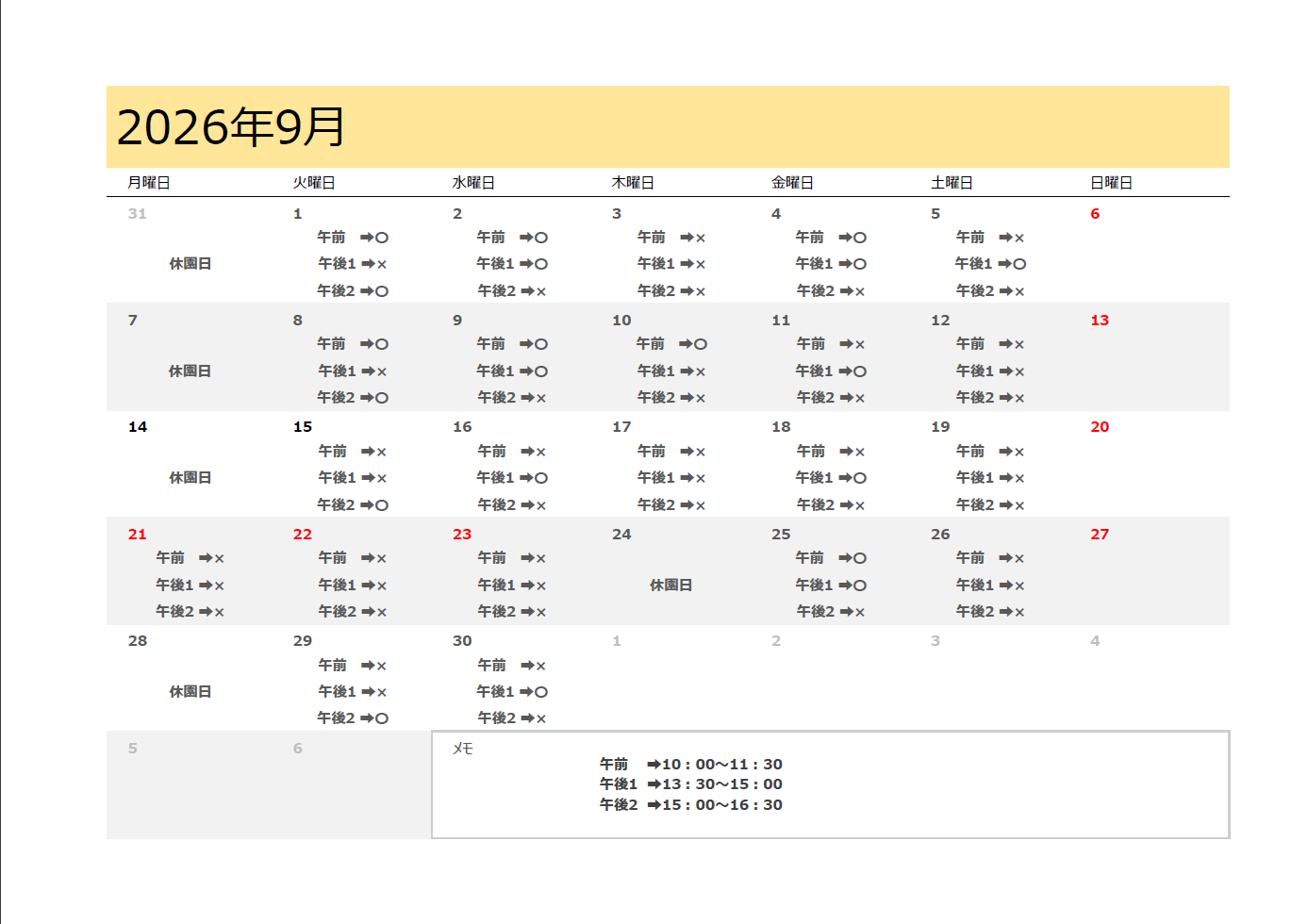Click the 土曜日 column header
This screenshot has height=924, width=1308.
pos(952,183)
